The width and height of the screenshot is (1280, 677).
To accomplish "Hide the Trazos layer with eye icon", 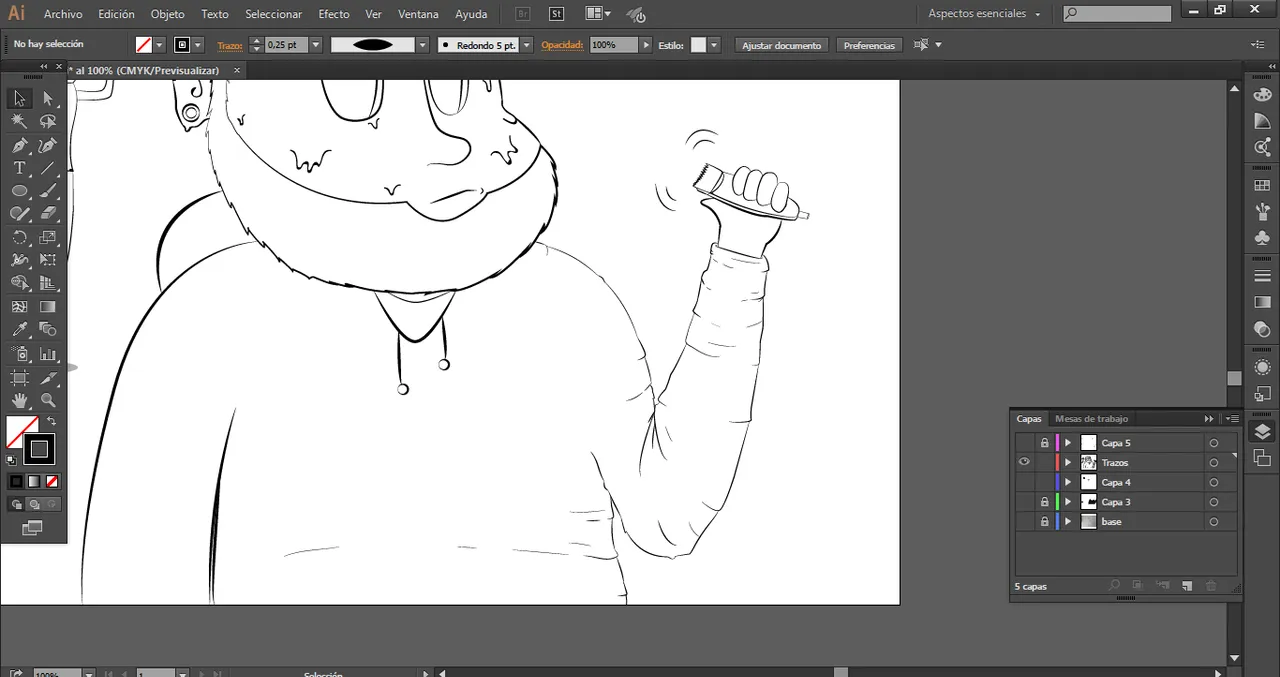I will [1024, 462].
